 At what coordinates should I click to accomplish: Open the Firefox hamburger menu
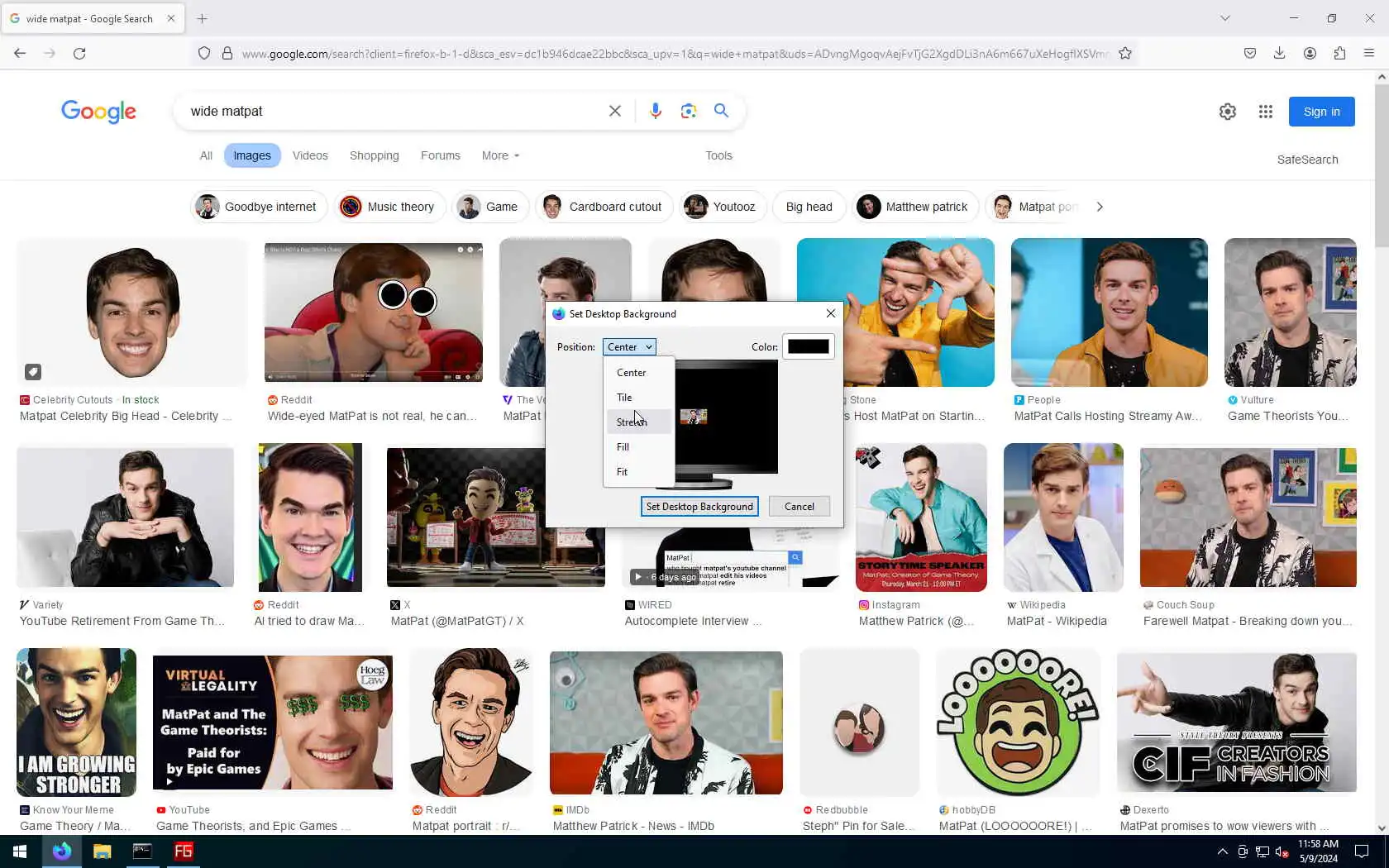click(1369, 54)
